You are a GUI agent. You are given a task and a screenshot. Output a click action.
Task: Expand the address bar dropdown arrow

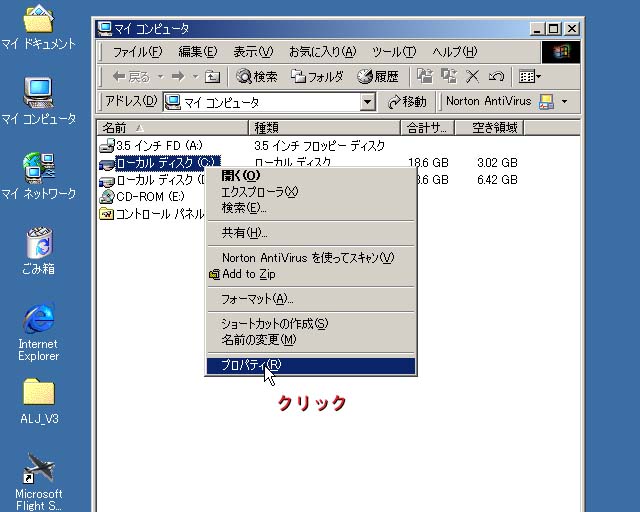(x=367, y=102)
